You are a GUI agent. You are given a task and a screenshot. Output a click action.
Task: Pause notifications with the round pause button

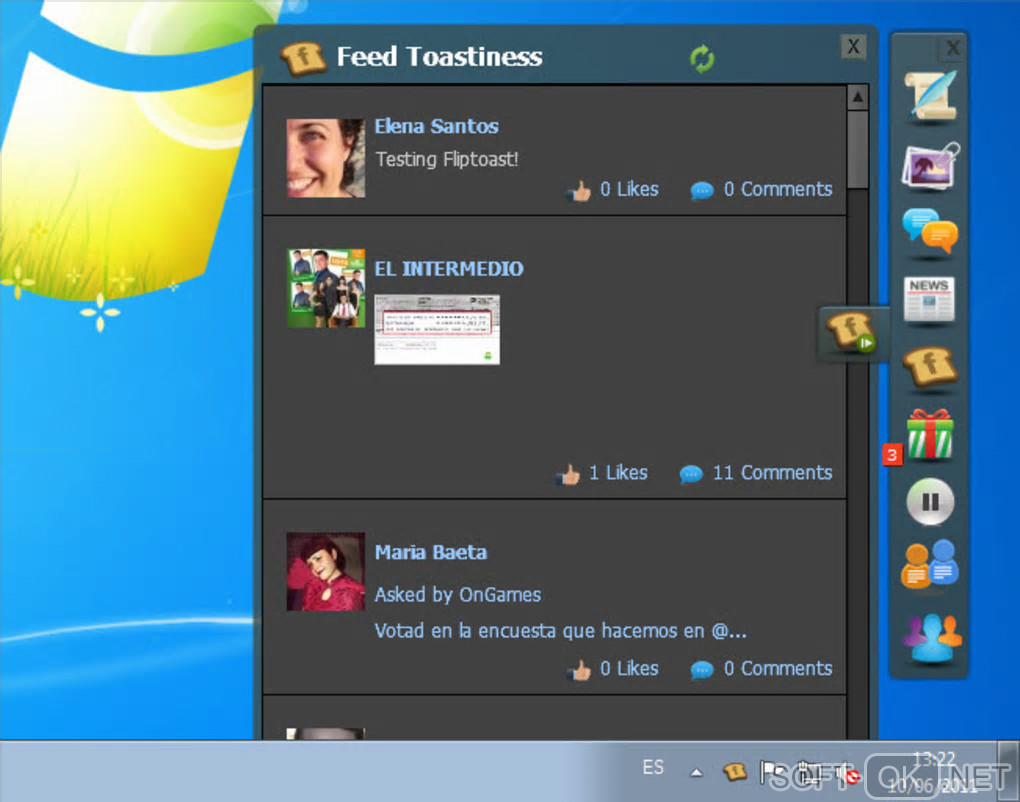pyautogui.click(x=930, y=501)
